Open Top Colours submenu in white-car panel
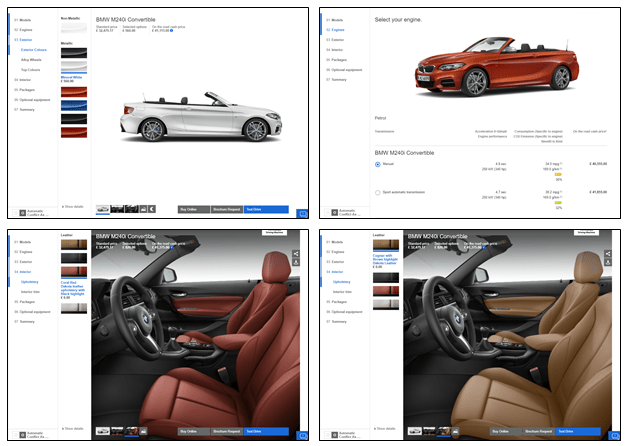The image size is (627, 446). click(x=30, y=70)
